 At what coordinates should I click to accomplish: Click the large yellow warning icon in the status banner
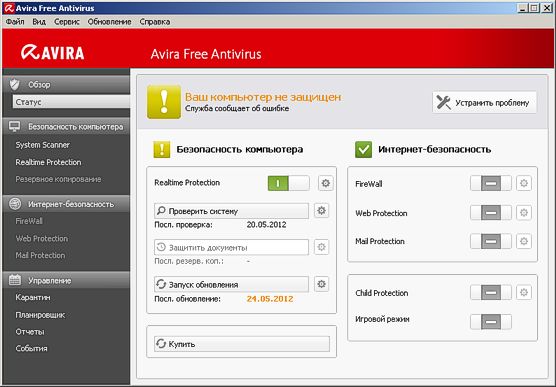click(164, 102)
